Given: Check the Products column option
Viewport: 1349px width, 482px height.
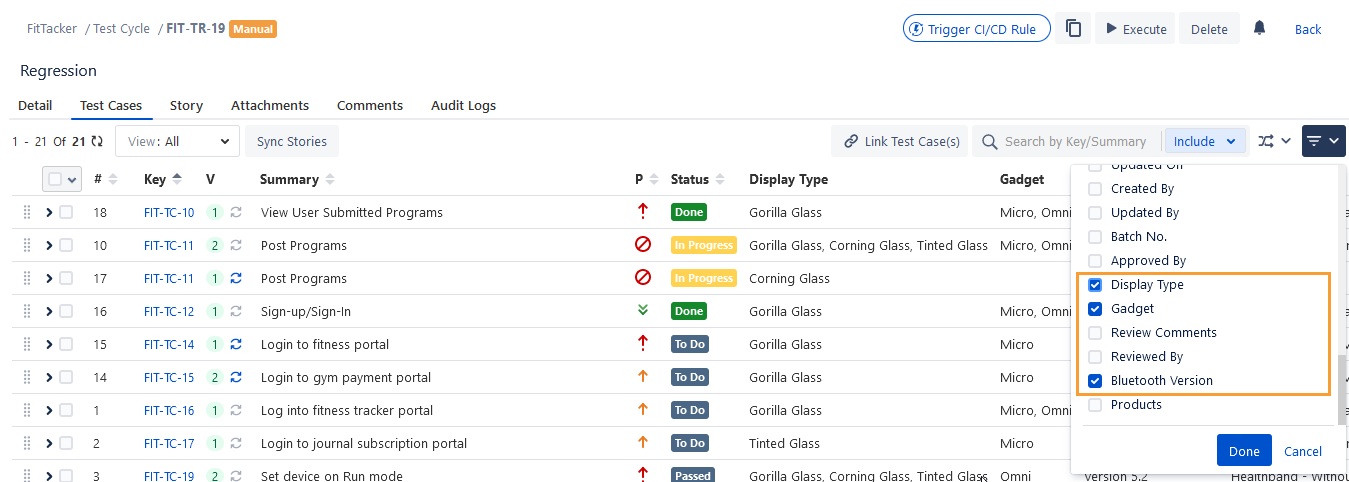Looking at the screenshot, I should 1095,405.
